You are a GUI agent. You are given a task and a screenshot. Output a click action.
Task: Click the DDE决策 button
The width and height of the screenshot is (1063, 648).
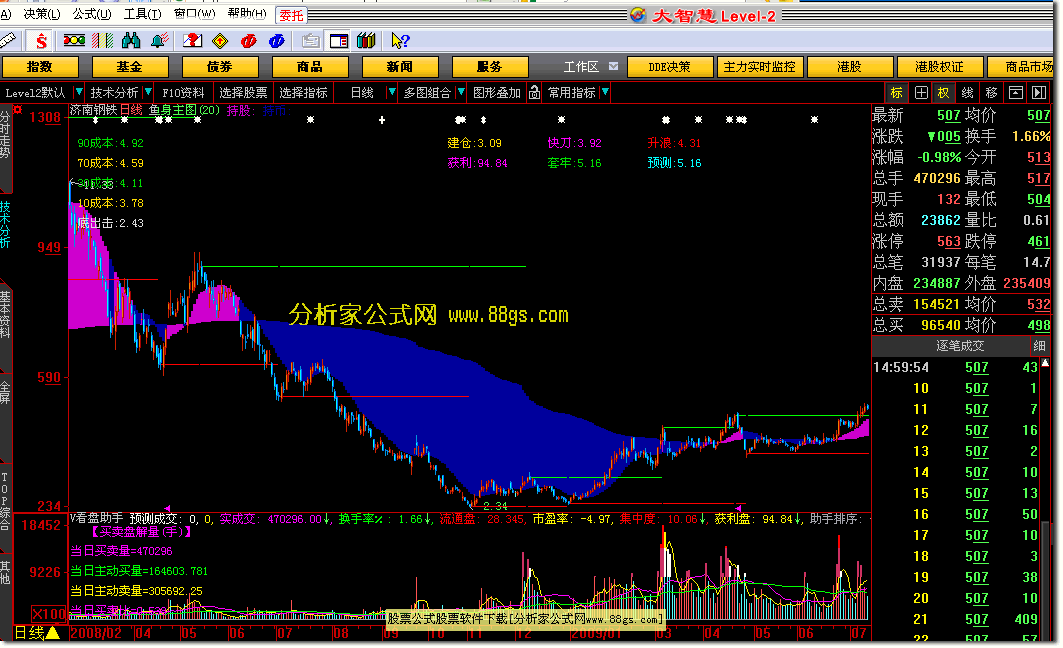(x=670, y=66)
